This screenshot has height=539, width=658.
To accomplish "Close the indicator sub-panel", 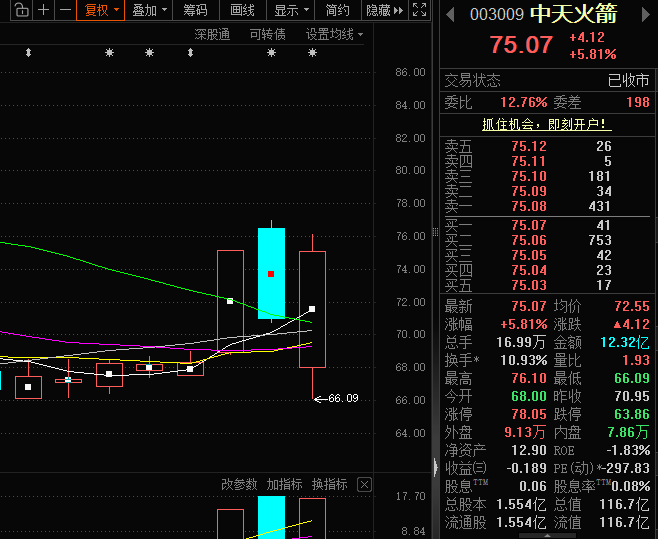I will (x=364, y=485).
